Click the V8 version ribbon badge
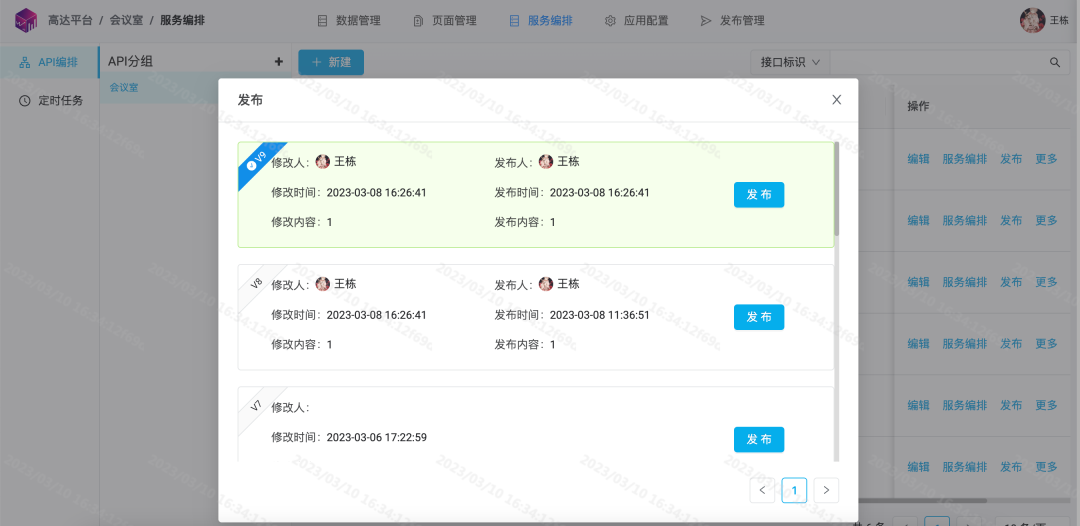 [257, 283]
